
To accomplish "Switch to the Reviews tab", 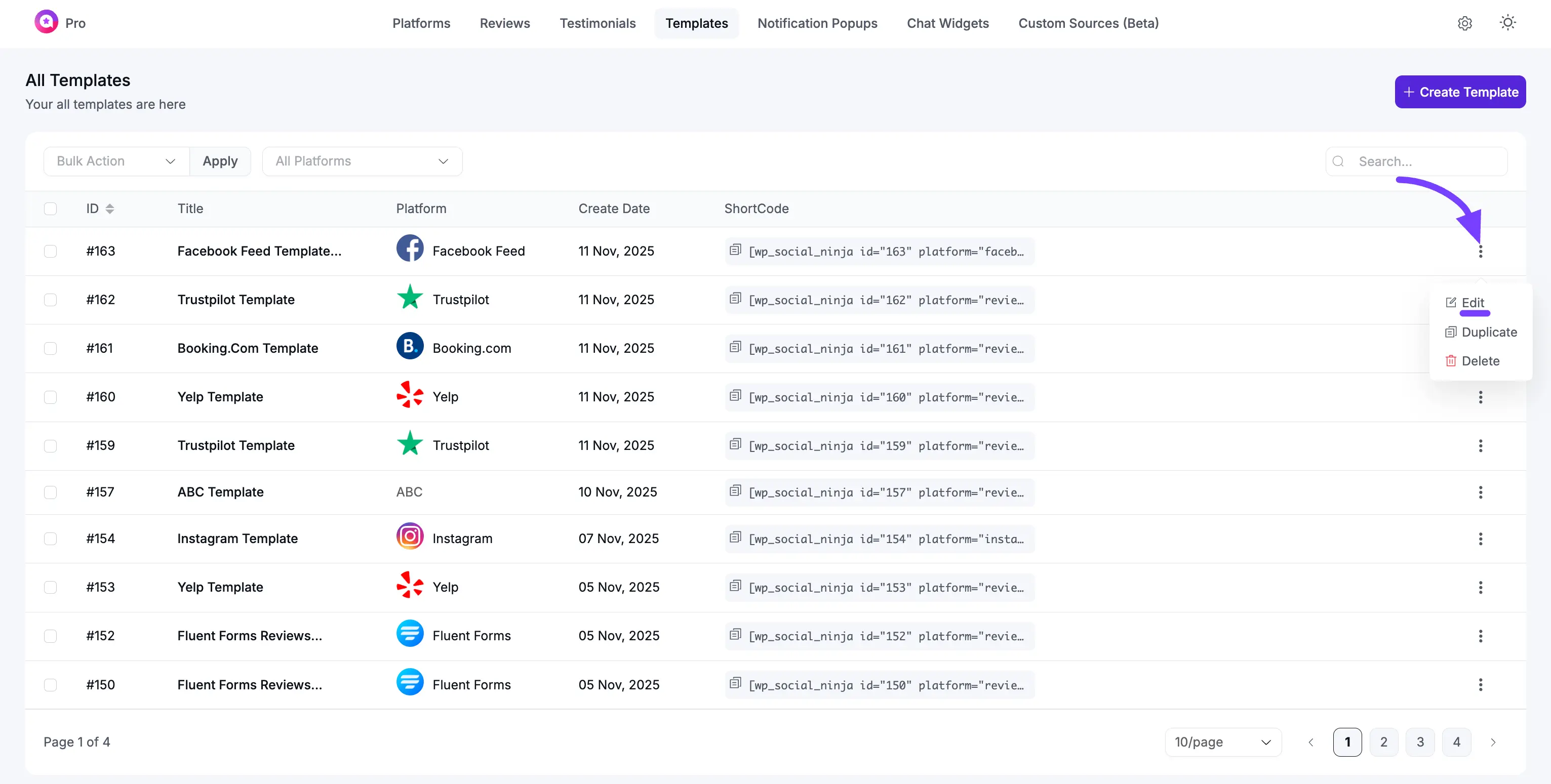I will 504,23.
